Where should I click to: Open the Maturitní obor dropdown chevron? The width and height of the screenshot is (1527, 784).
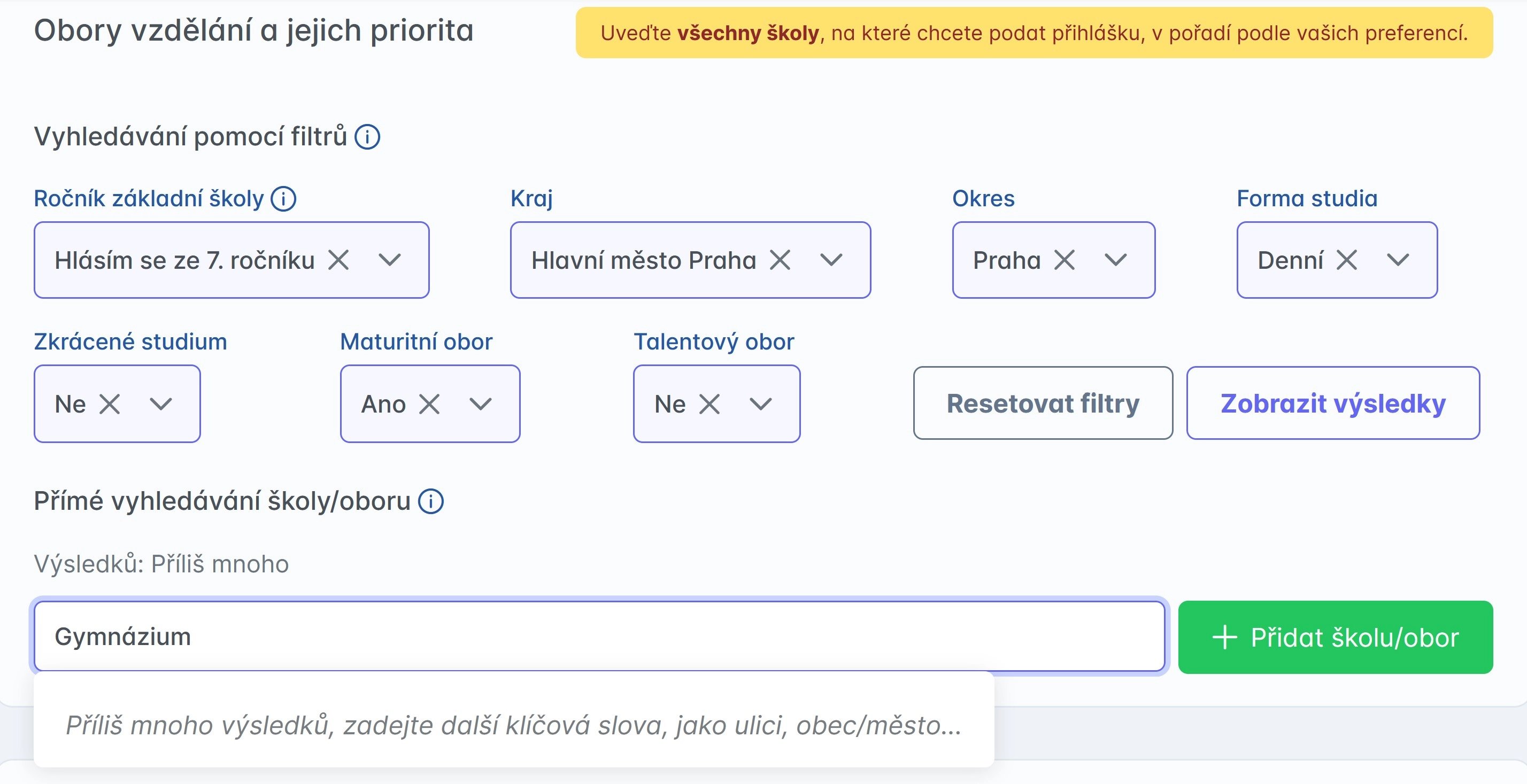point(480,404)
